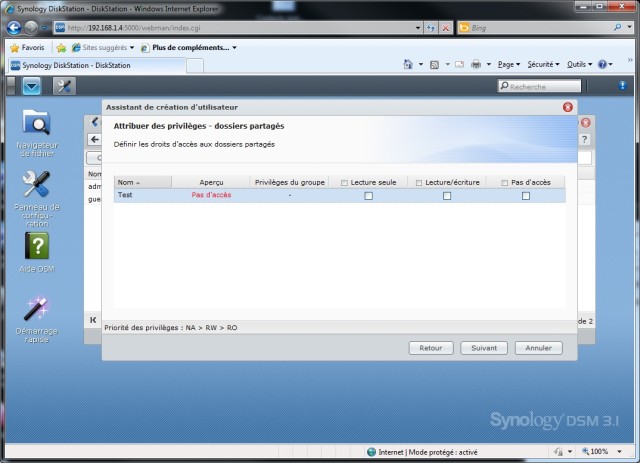Expand the Print button dropdown arrow
Viewport: 640px width, 463px height.
pos(489,65)
